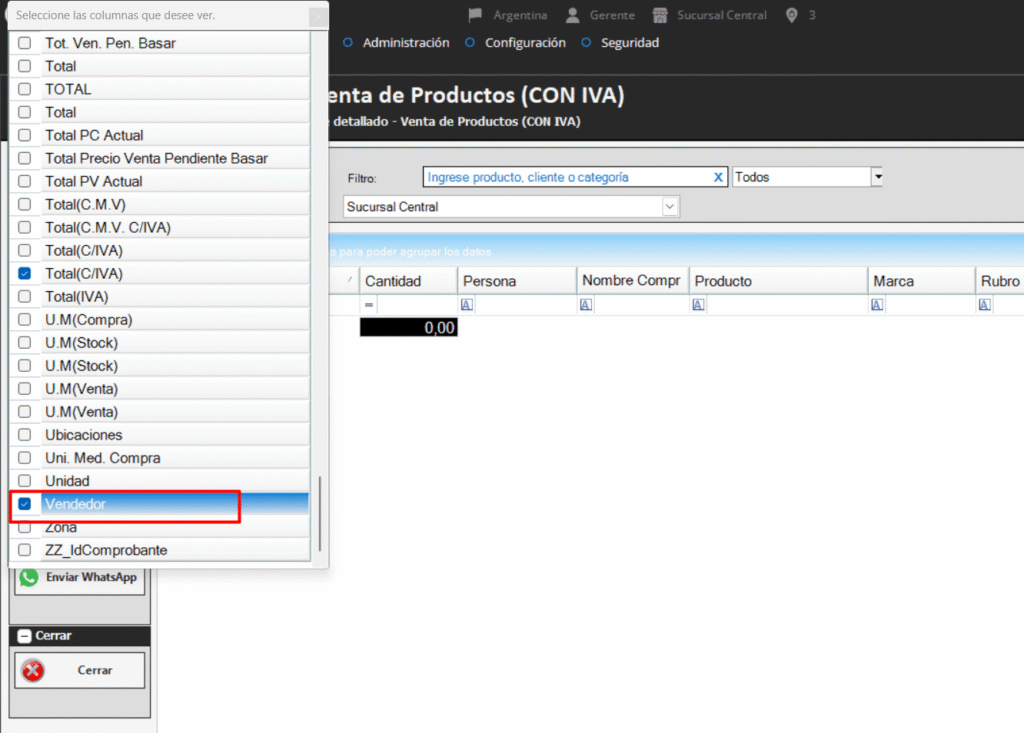
Task: Click the Argentina flag icon
Action: [x=475, y=15]
